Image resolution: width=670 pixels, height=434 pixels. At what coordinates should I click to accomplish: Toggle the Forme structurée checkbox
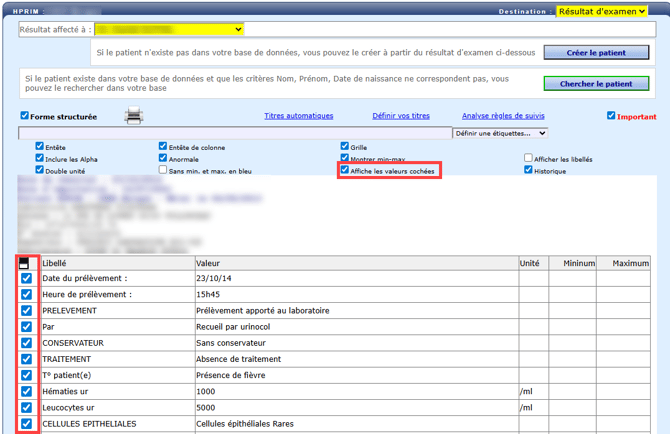(x=25, y=116)
